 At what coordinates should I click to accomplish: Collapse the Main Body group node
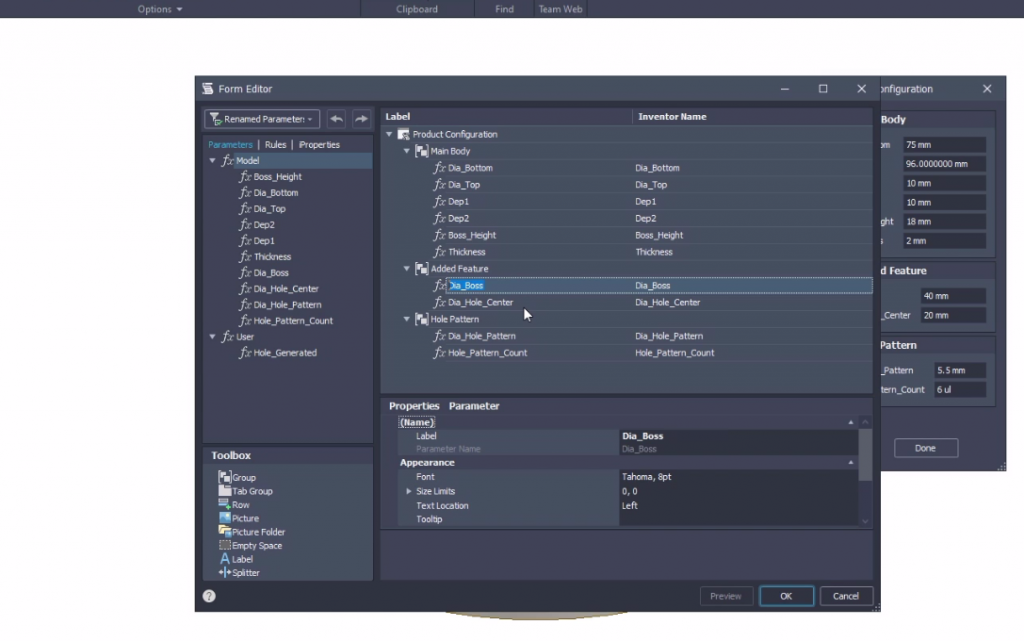(x=407, y=151)
